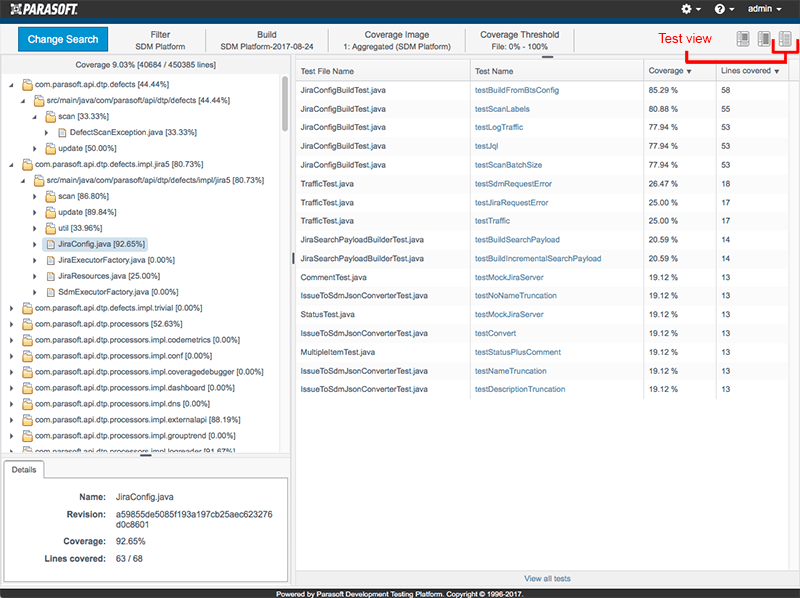Click StatusTest.java file name cell
Image resolution: width=800 pixels, height=598 pixels.
[328, 314]
